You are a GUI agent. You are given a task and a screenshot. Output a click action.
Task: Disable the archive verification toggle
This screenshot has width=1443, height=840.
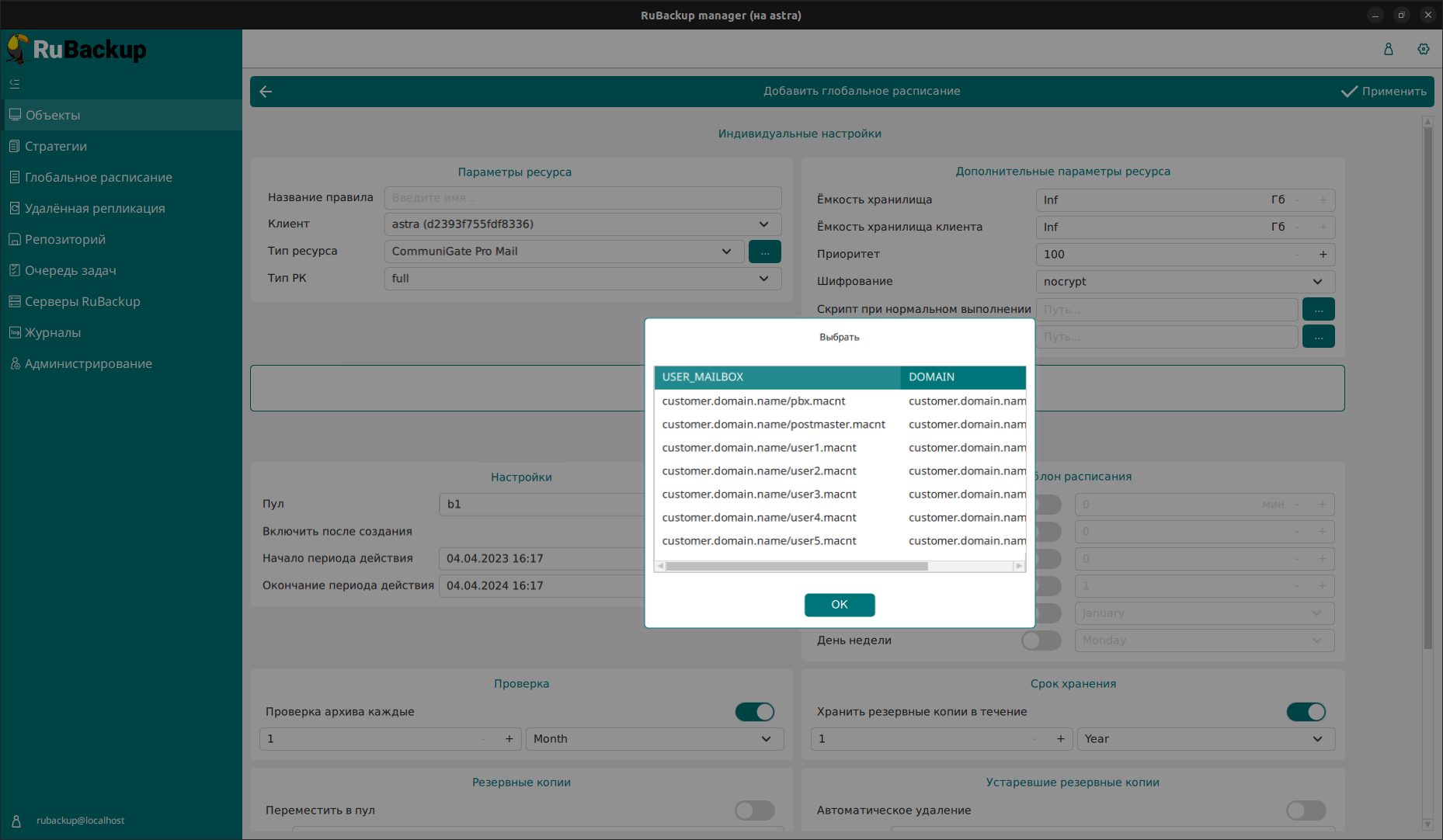point(754,712)
